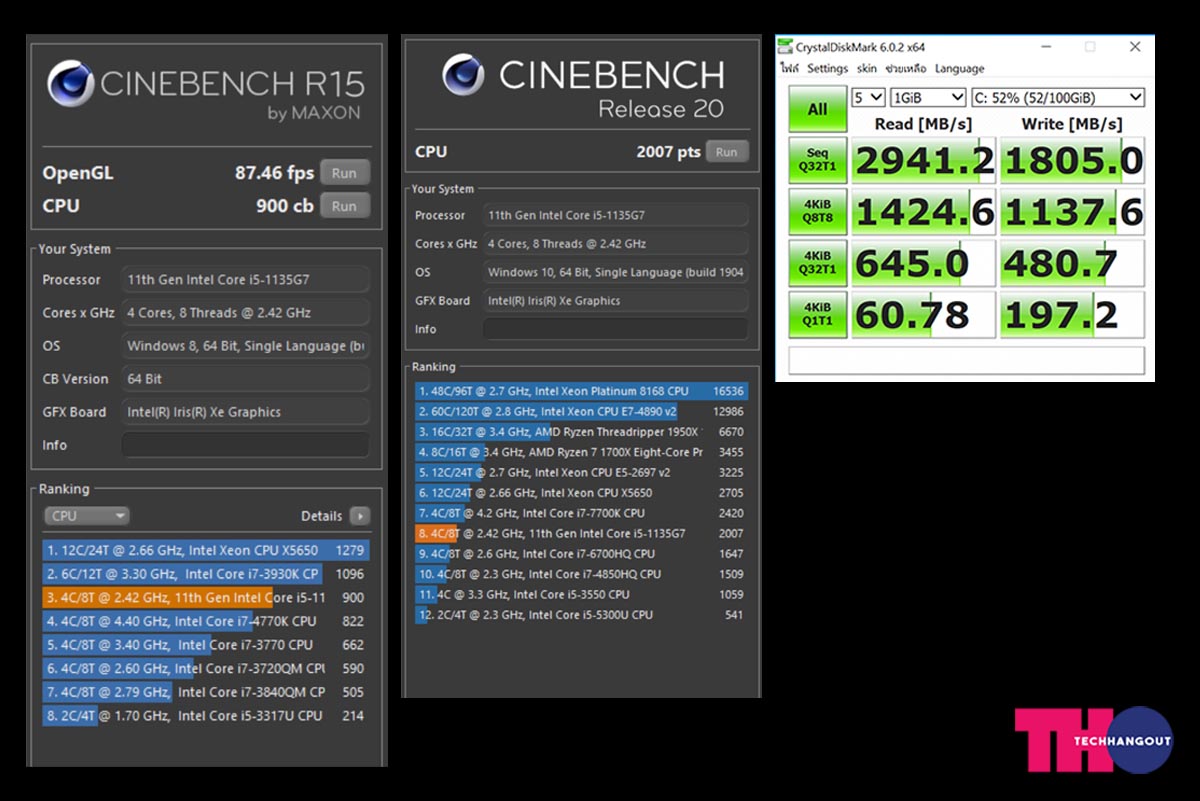1200x801 pixels.
Task: Open the first Thai menu before Settings
Action: tap(790, 69)
